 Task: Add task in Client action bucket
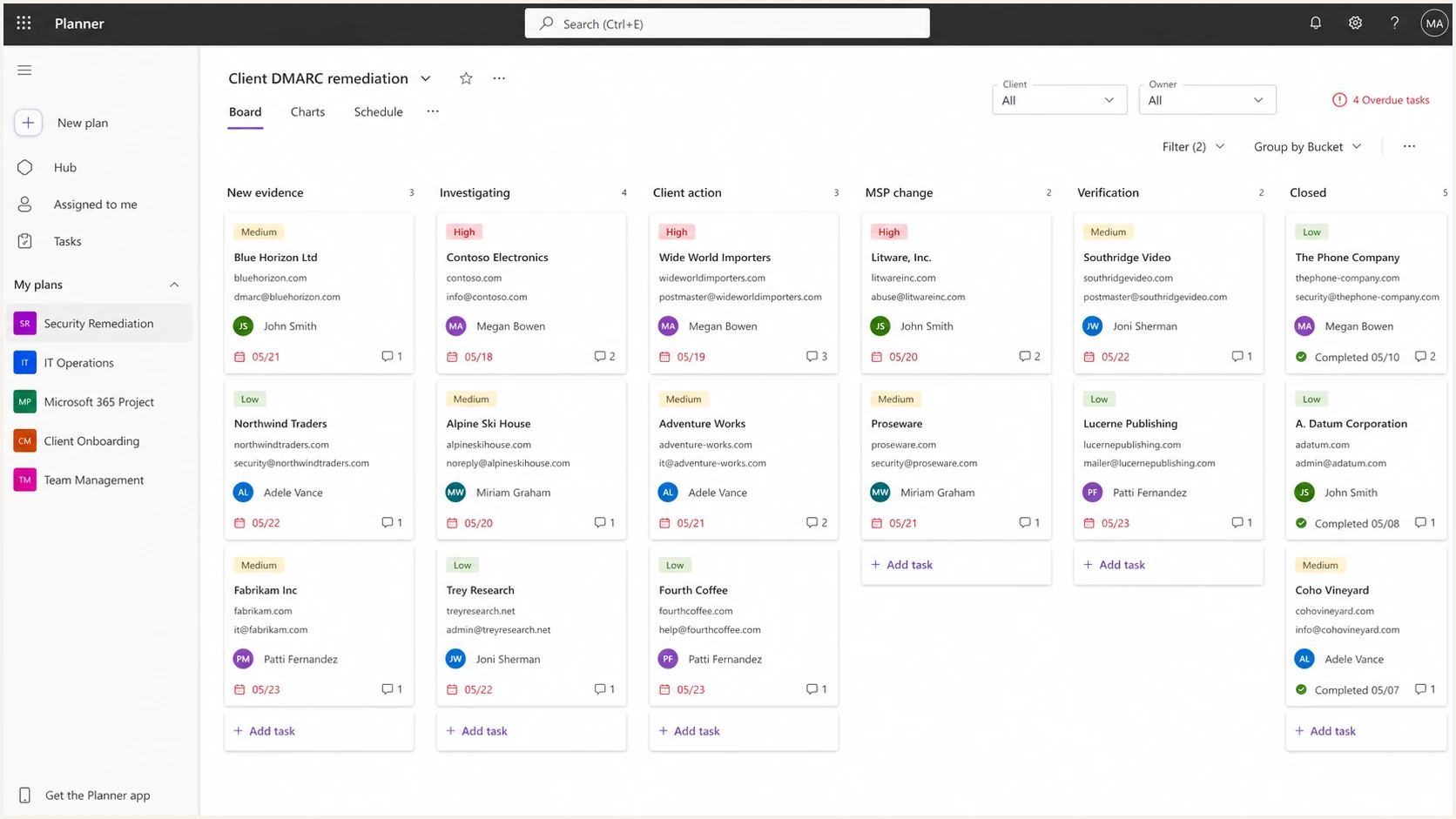(x=744, y=731)
